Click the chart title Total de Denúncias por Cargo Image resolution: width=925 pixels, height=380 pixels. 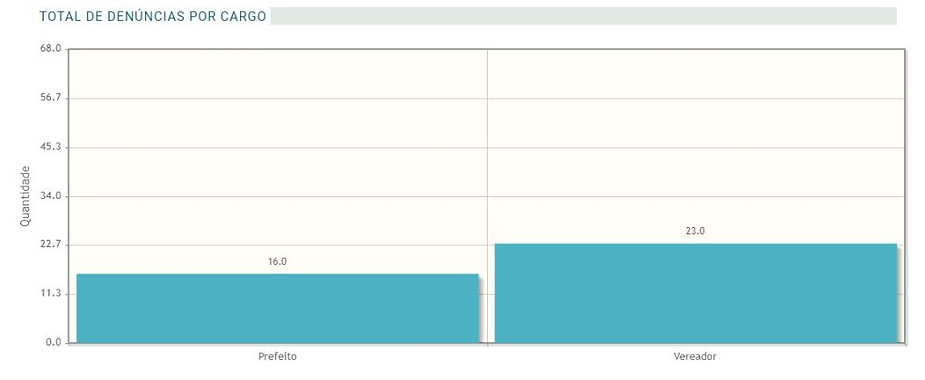click(153, 17)
